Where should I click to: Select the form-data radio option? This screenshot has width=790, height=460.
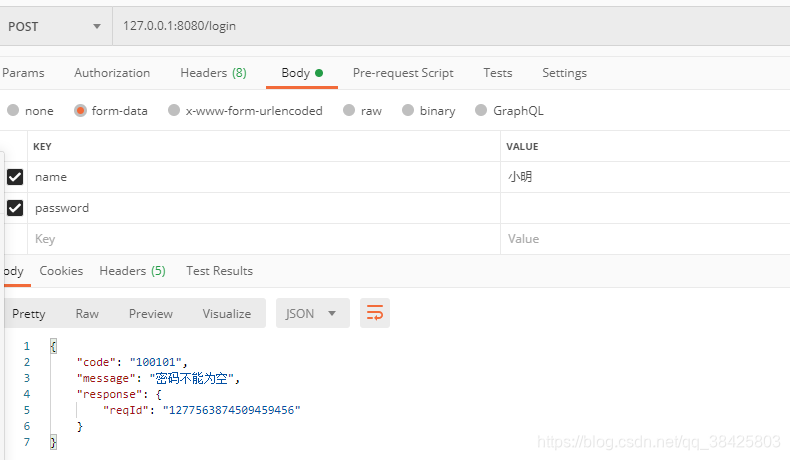(111, 110)
